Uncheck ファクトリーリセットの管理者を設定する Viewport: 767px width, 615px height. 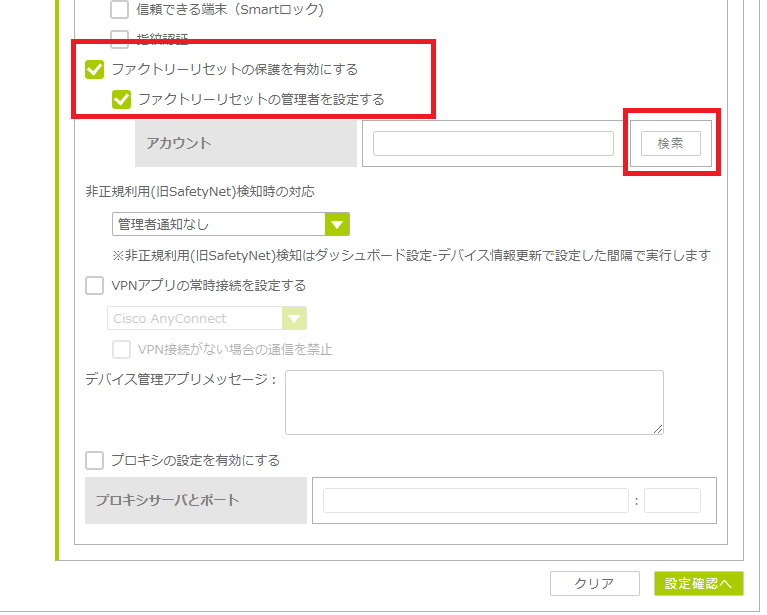tap(121, 99)
